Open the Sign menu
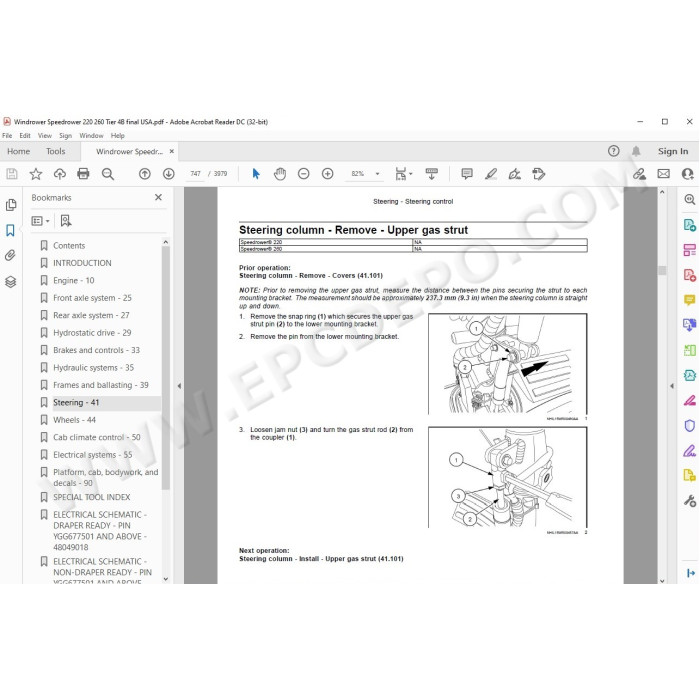The image size is (700, 700). coord(65,136)
